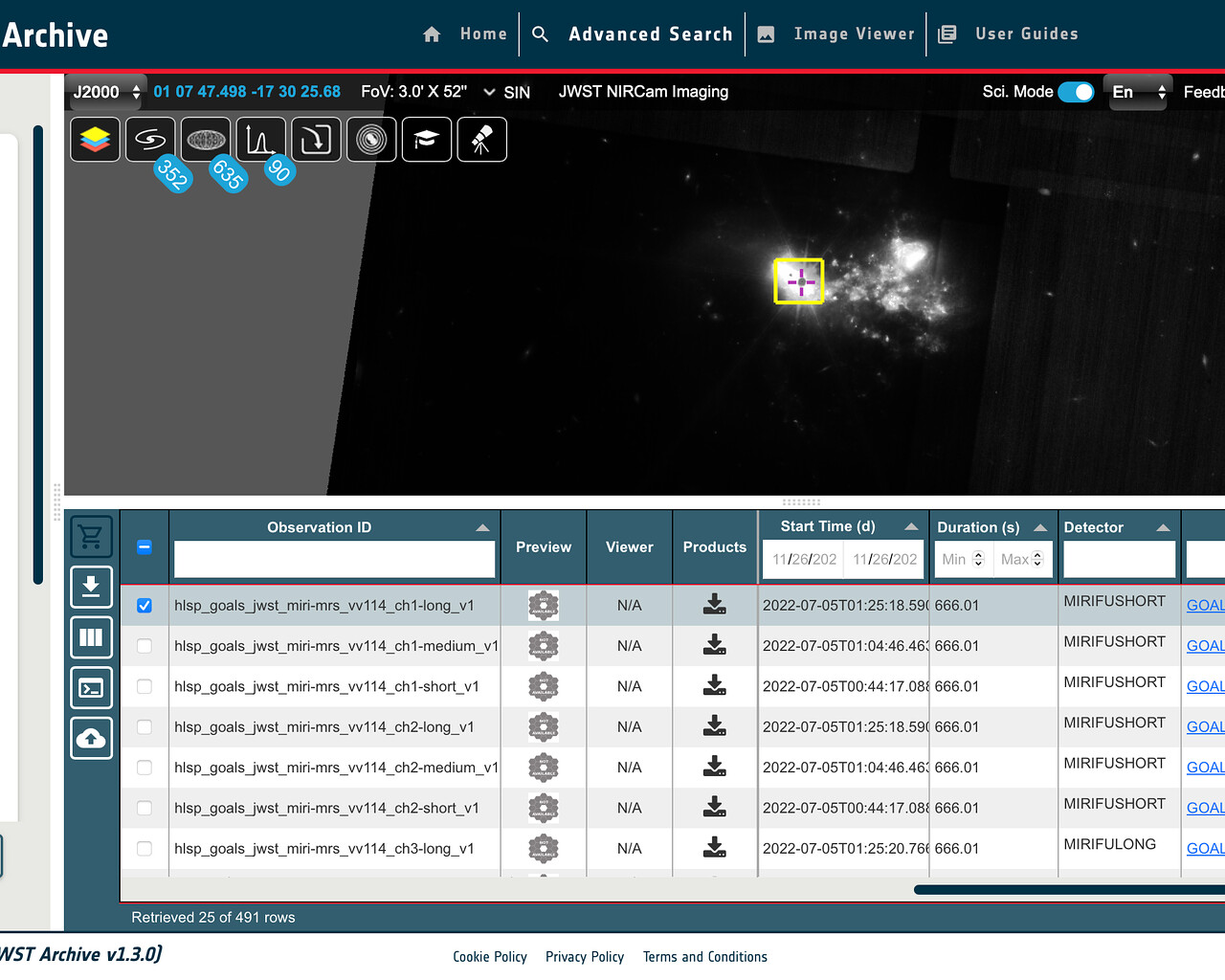Open the J2000 coordinate frame dropdown
The image size is (1225, 980).
pyautogui.click(x=106, y=92)
